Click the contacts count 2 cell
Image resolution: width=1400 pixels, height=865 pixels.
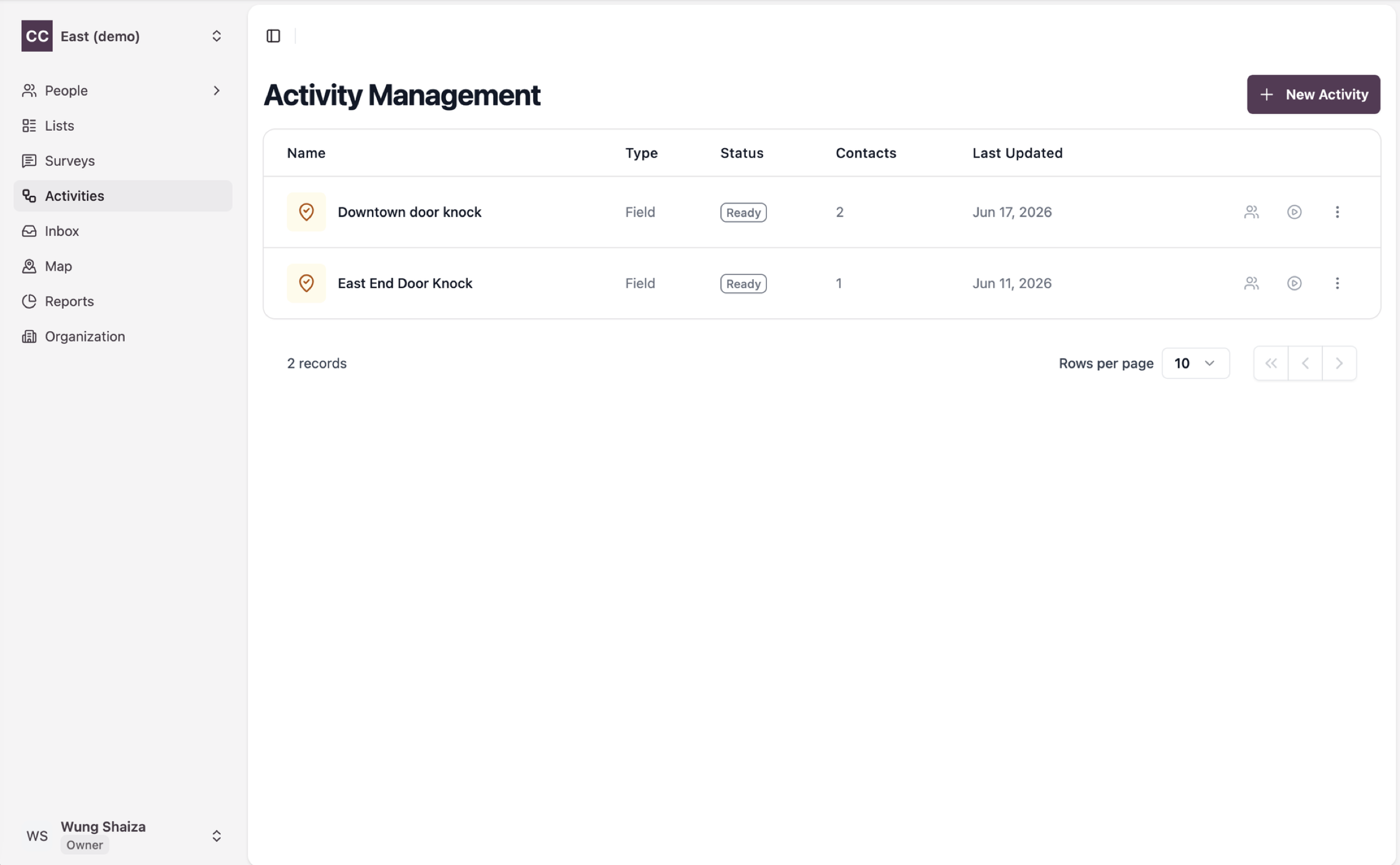[x=839, y=212]
